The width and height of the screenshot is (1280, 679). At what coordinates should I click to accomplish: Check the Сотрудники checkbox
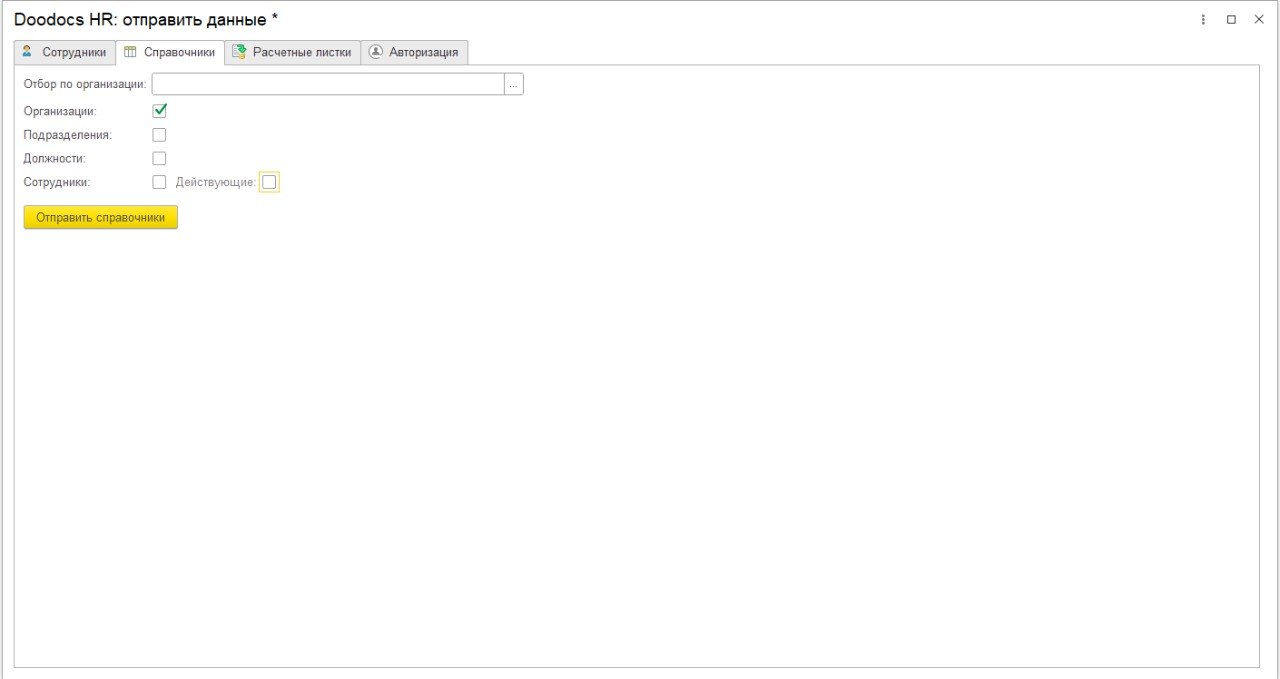tap(159, 182)
